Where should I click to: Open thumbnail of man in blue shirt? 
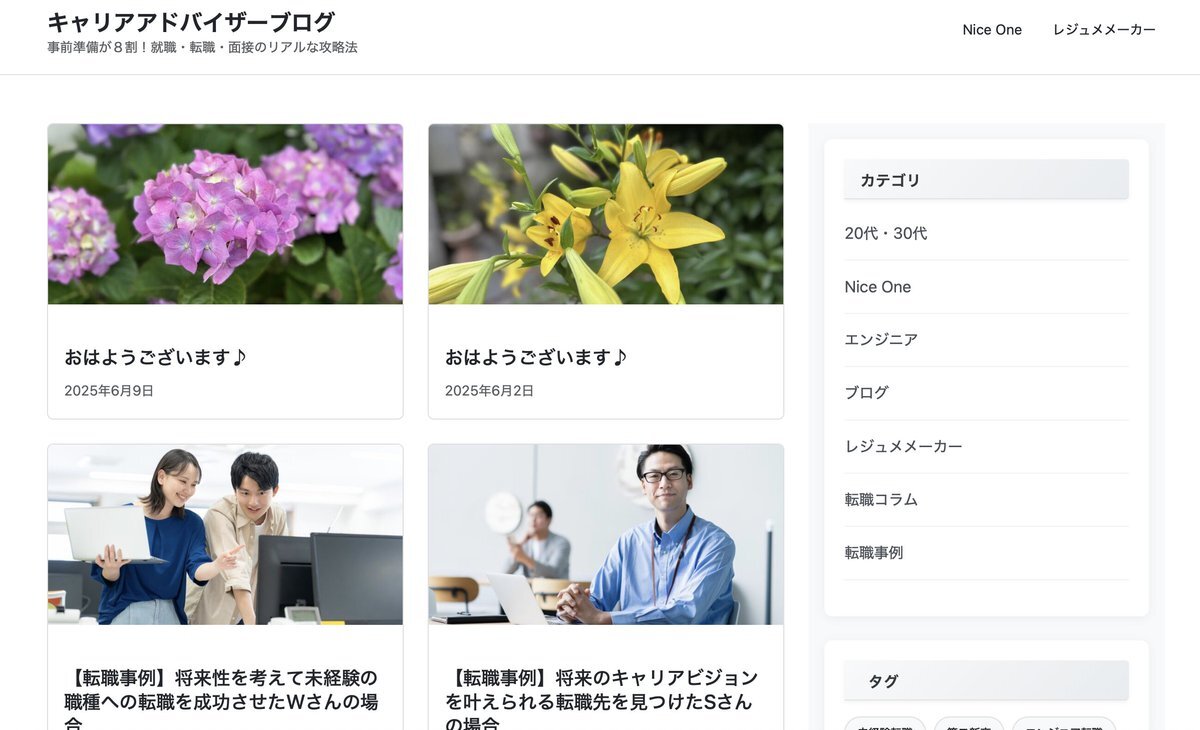click(x=606, y=535)
